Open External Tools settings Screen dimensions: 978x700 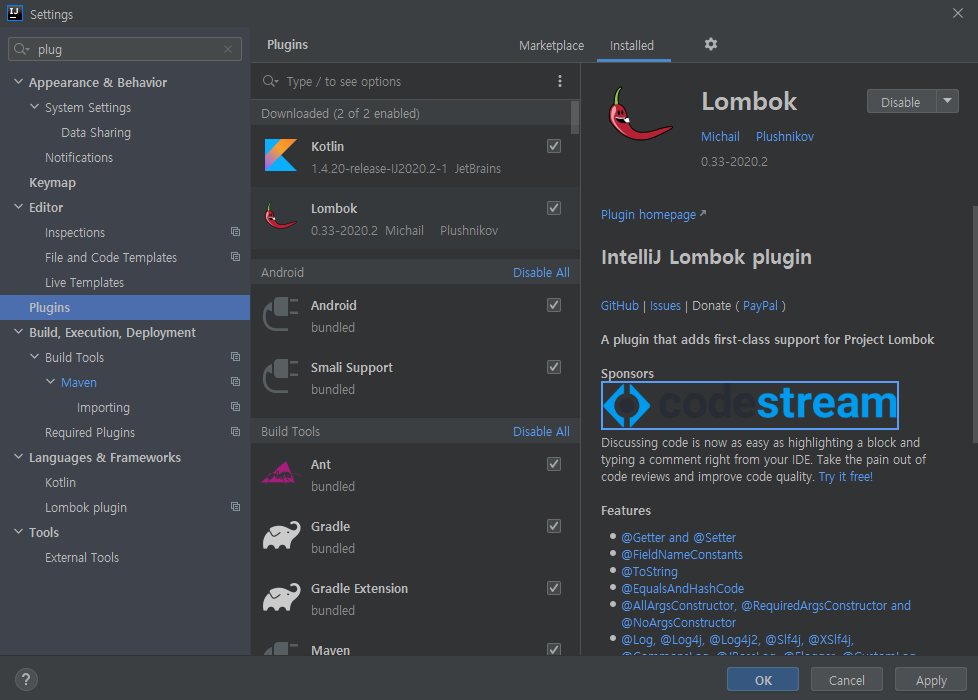click(x=82, y=558)
